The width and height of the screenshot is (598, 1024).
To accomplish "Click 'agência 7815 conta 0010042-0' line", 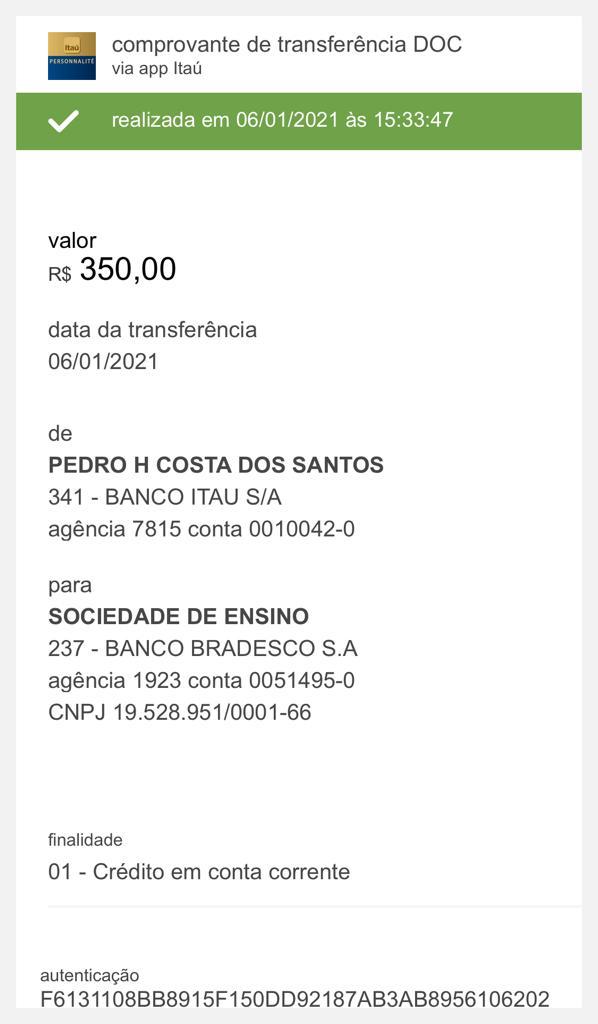I will (202, 529).
